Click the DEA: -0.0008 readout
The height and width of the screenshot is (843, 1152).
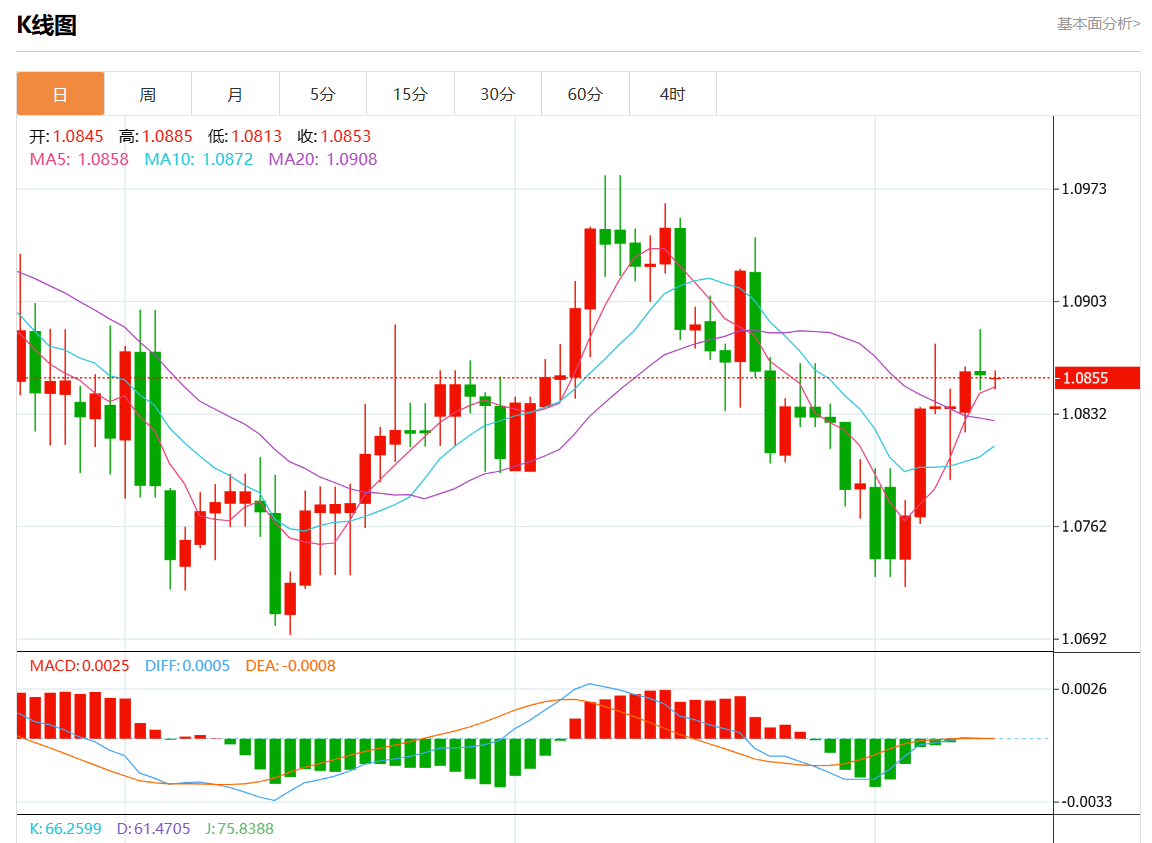(x=290, y=666)
